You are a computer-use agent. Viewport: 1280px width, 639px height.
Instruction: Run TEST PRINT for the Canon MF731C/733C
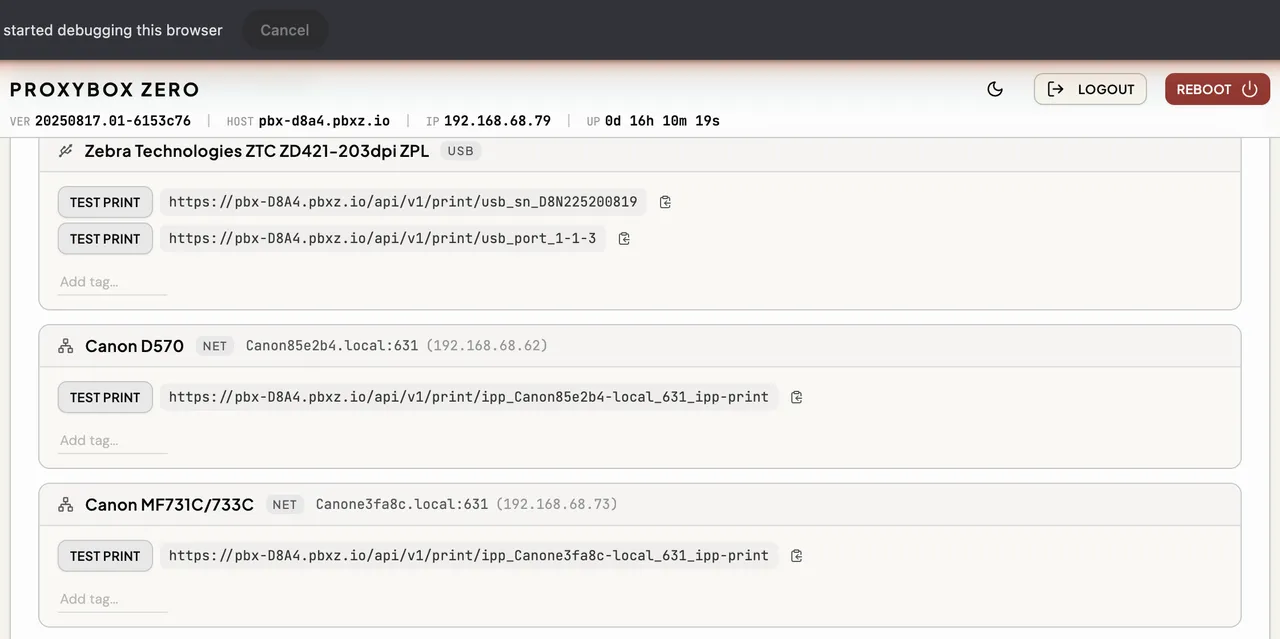(x=105, y=556)
